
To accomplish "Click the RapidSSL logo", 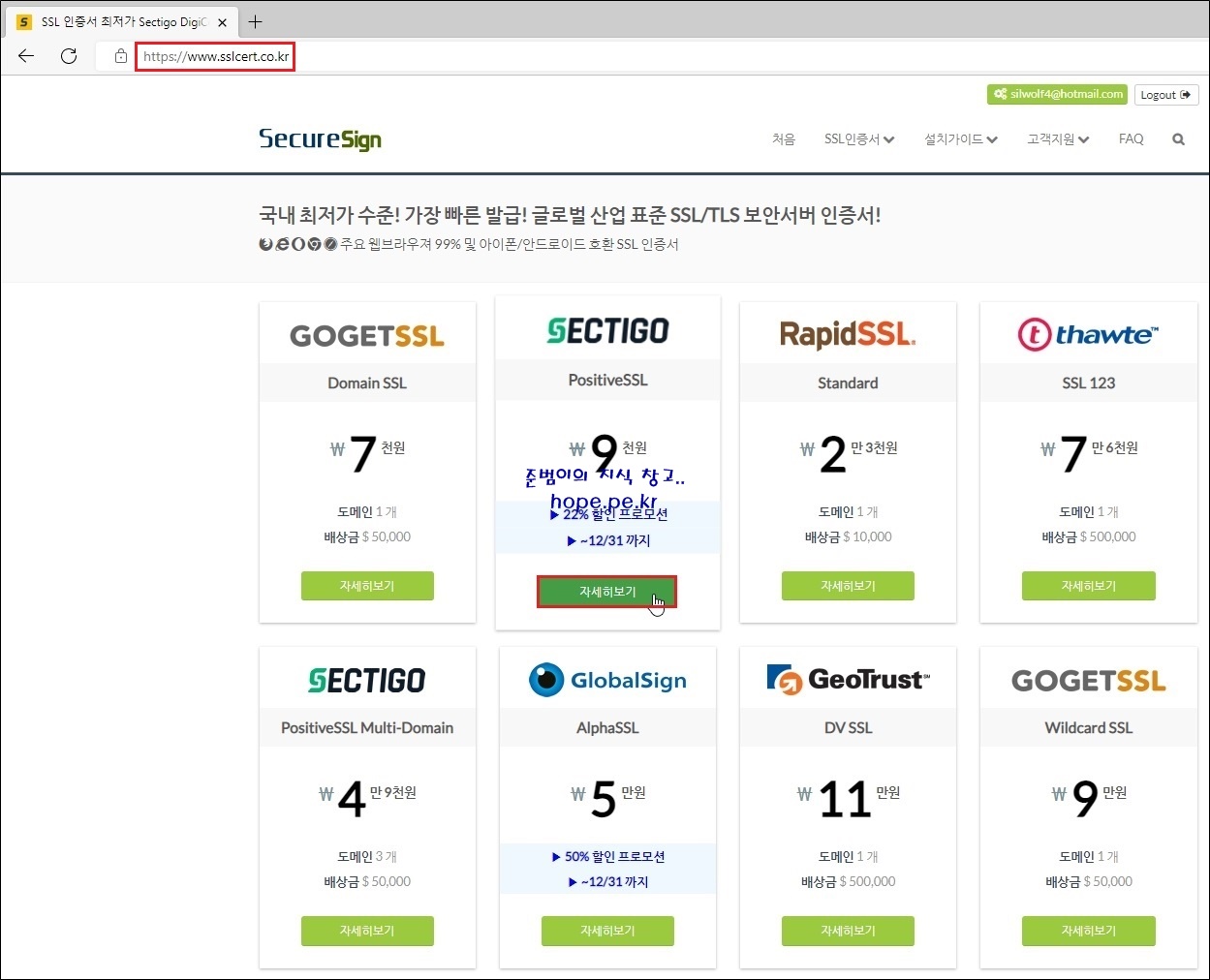I will pyautogui.click(x=848, y=335).
